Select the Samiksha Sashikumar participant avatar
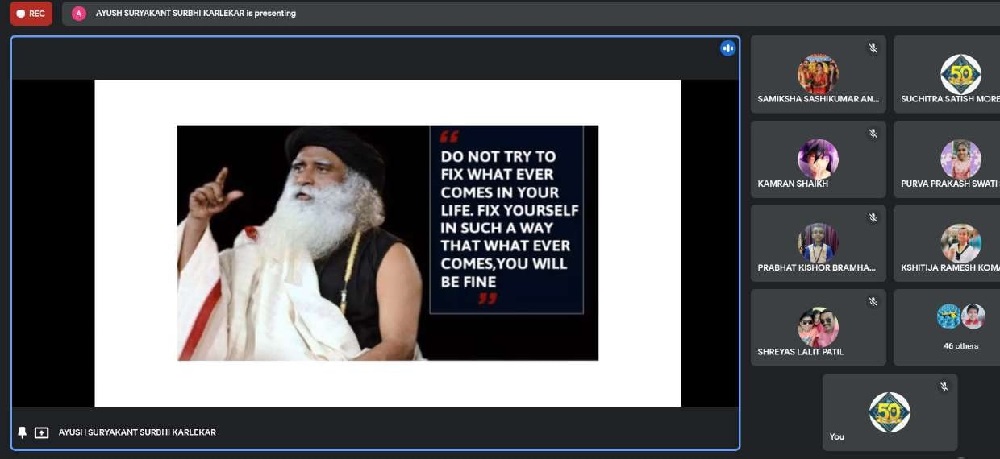This screenshot has height=459, width=1000. click(x=818, y=74)
